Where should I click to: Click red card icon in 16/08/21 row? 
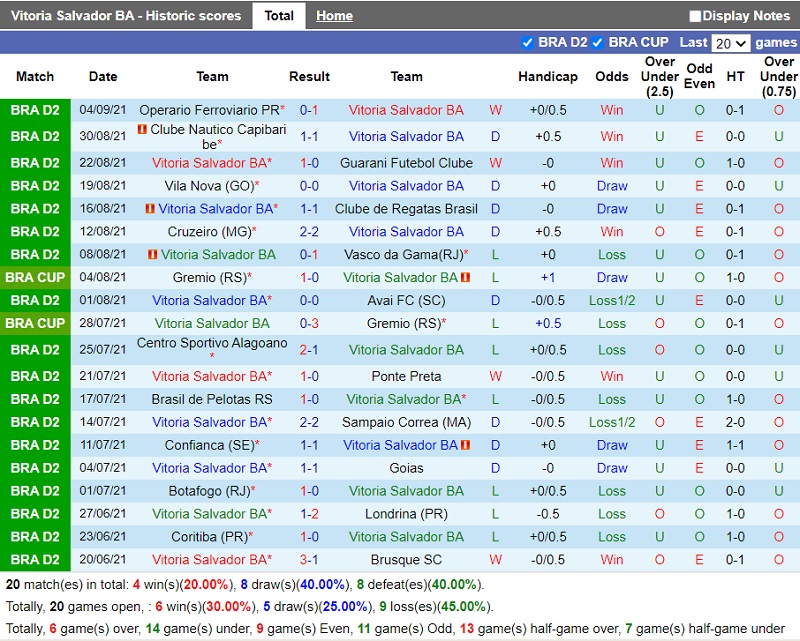pos(150,209)
